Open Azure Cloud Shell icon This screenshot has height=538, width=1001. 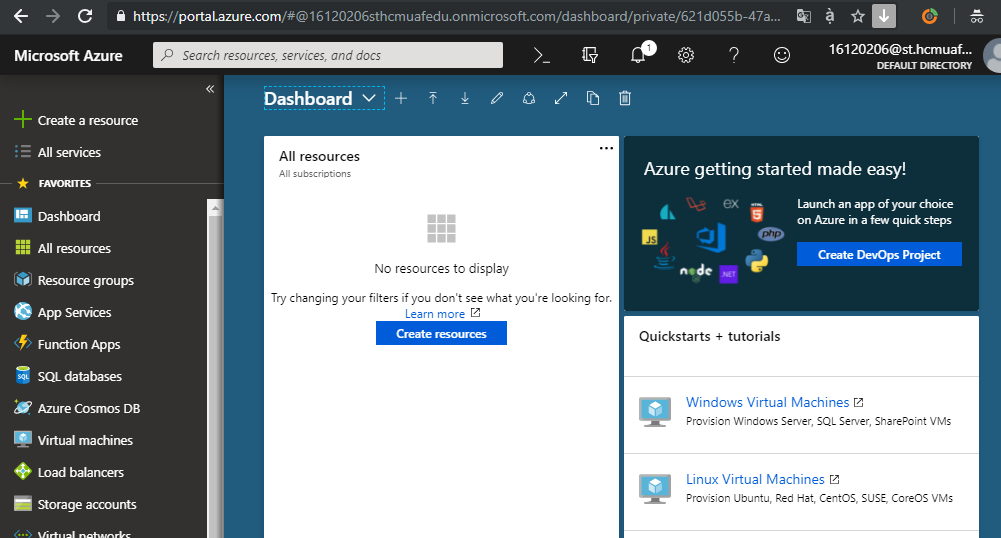click(541, 56)
